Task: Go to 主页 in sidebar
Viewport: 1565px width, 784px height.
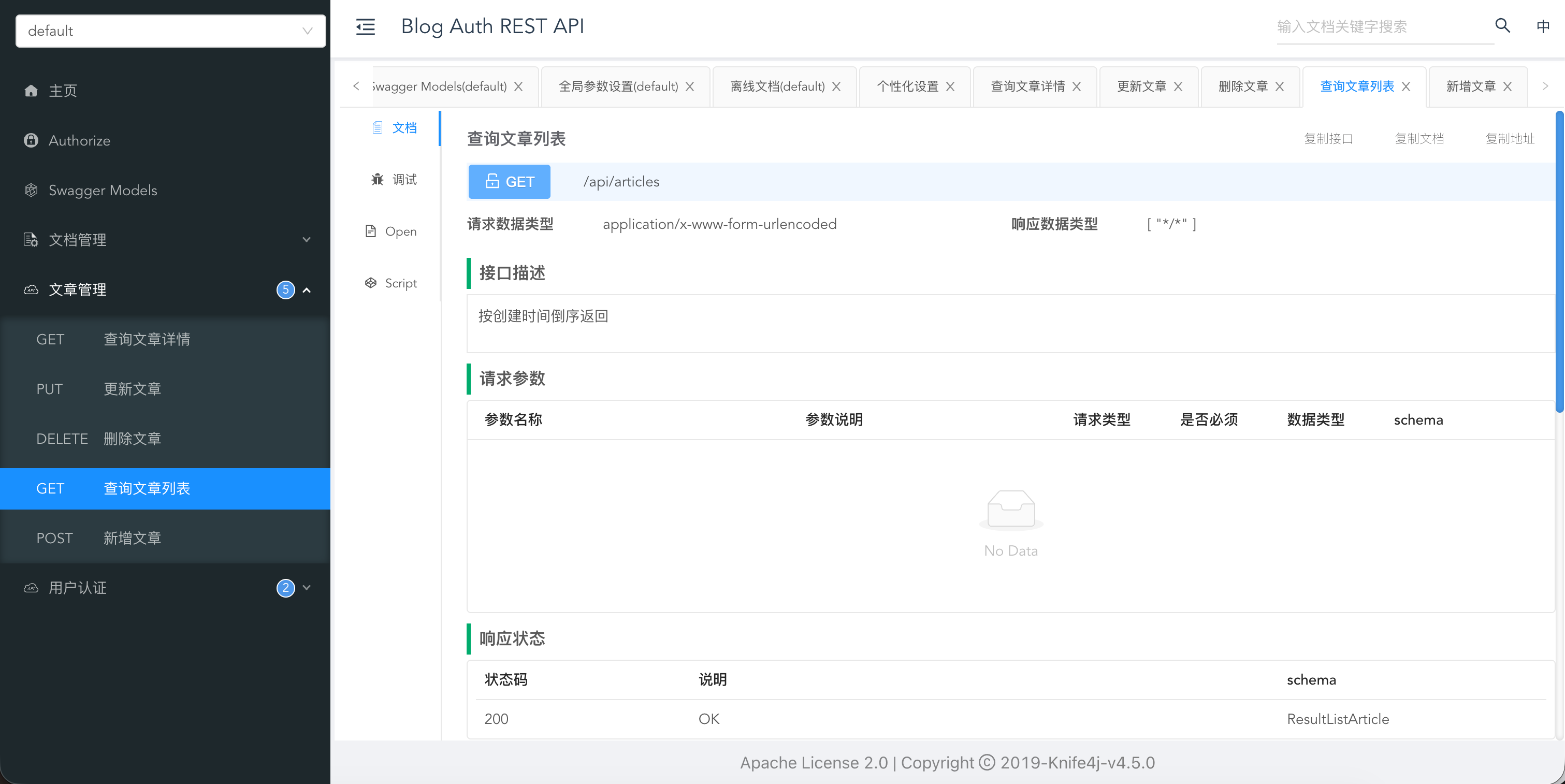Action: (x=165, y=91)
